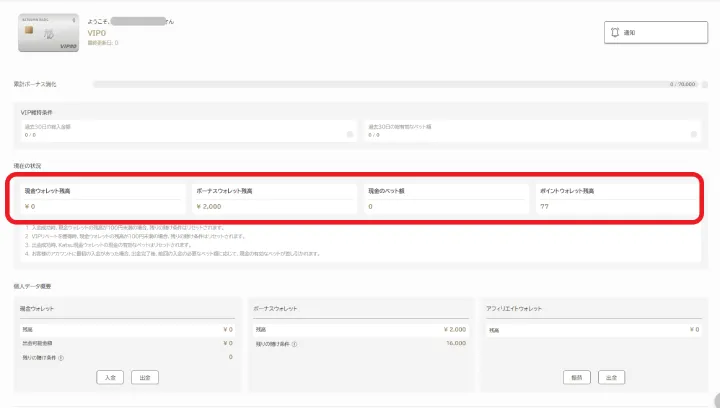Click the VIP維持条件 section heading
The image size is (720, 408).
tap(37, 112)
